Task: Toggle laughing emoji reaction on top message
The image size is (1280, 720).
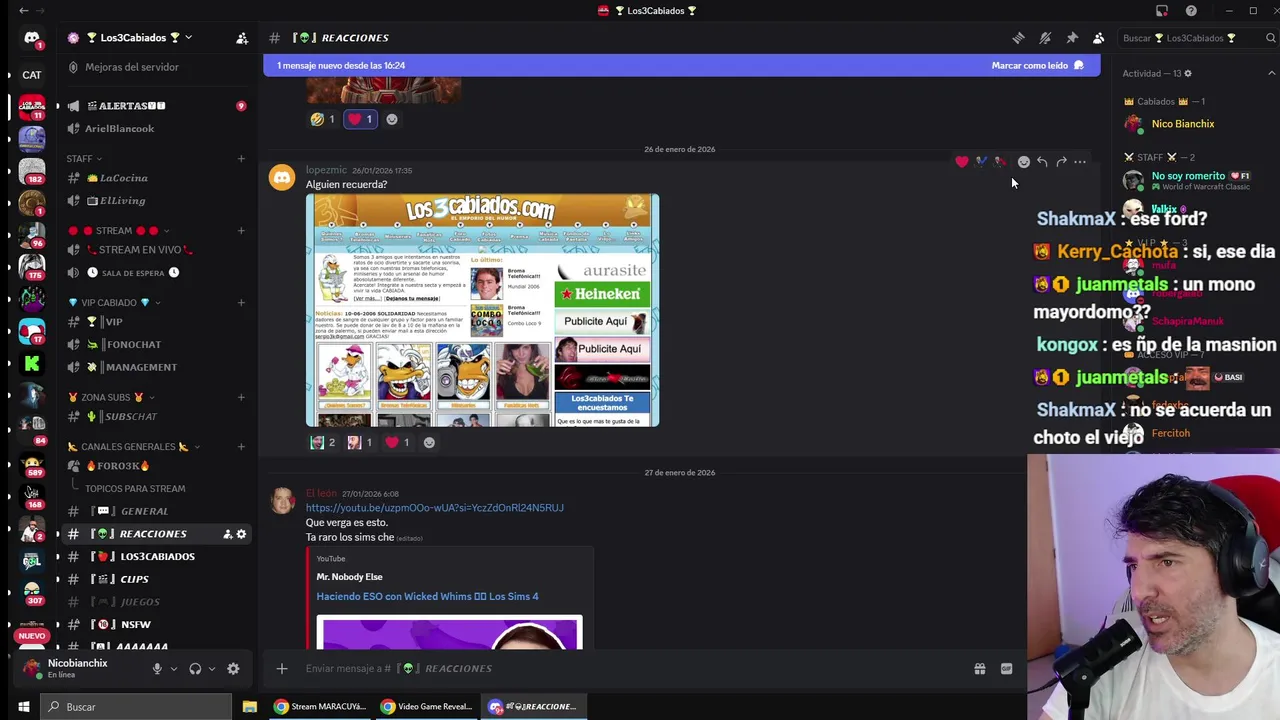Action: [323, 119]
